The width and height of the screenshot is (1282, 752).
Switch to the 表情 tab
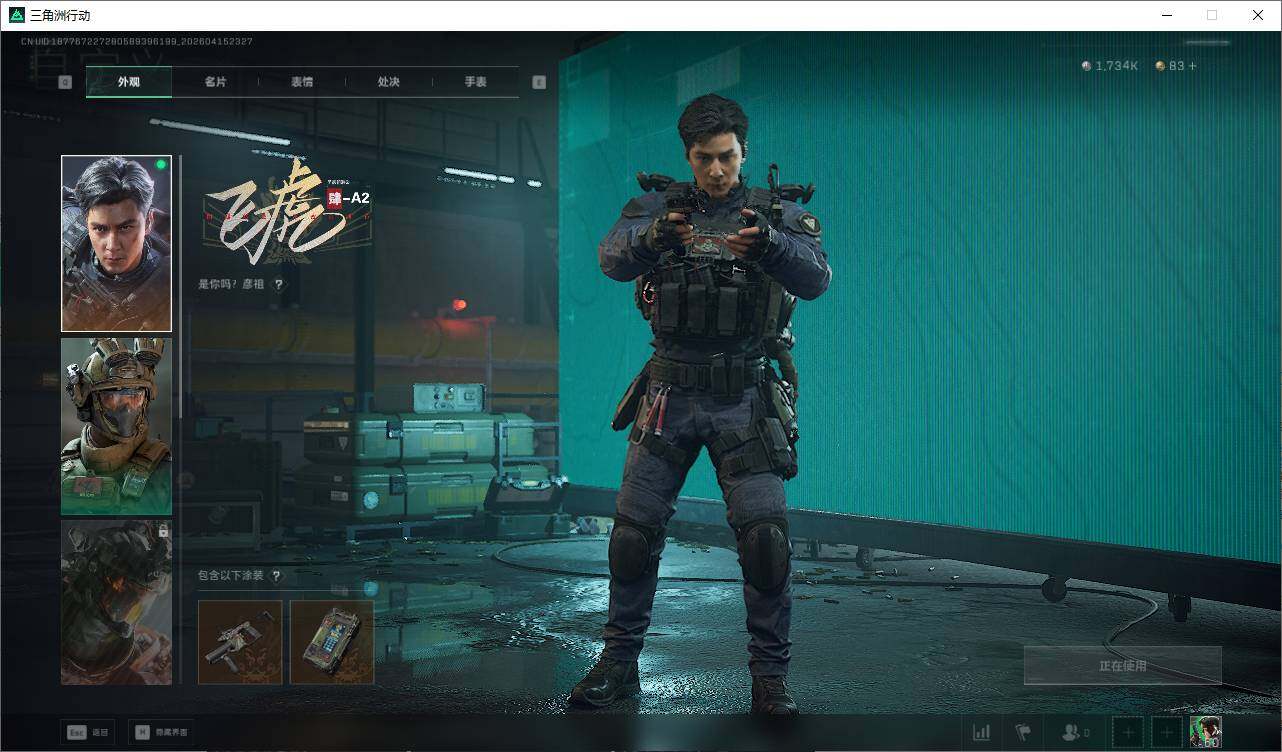tap(302, 82)
